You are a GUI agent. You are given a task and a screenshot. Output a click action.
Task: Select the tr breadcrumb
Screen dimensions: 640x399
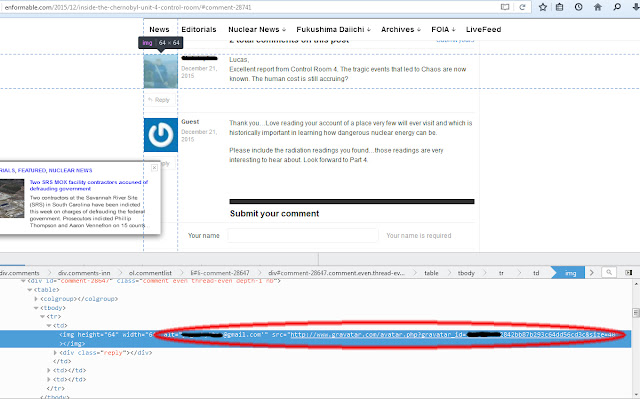501,273
